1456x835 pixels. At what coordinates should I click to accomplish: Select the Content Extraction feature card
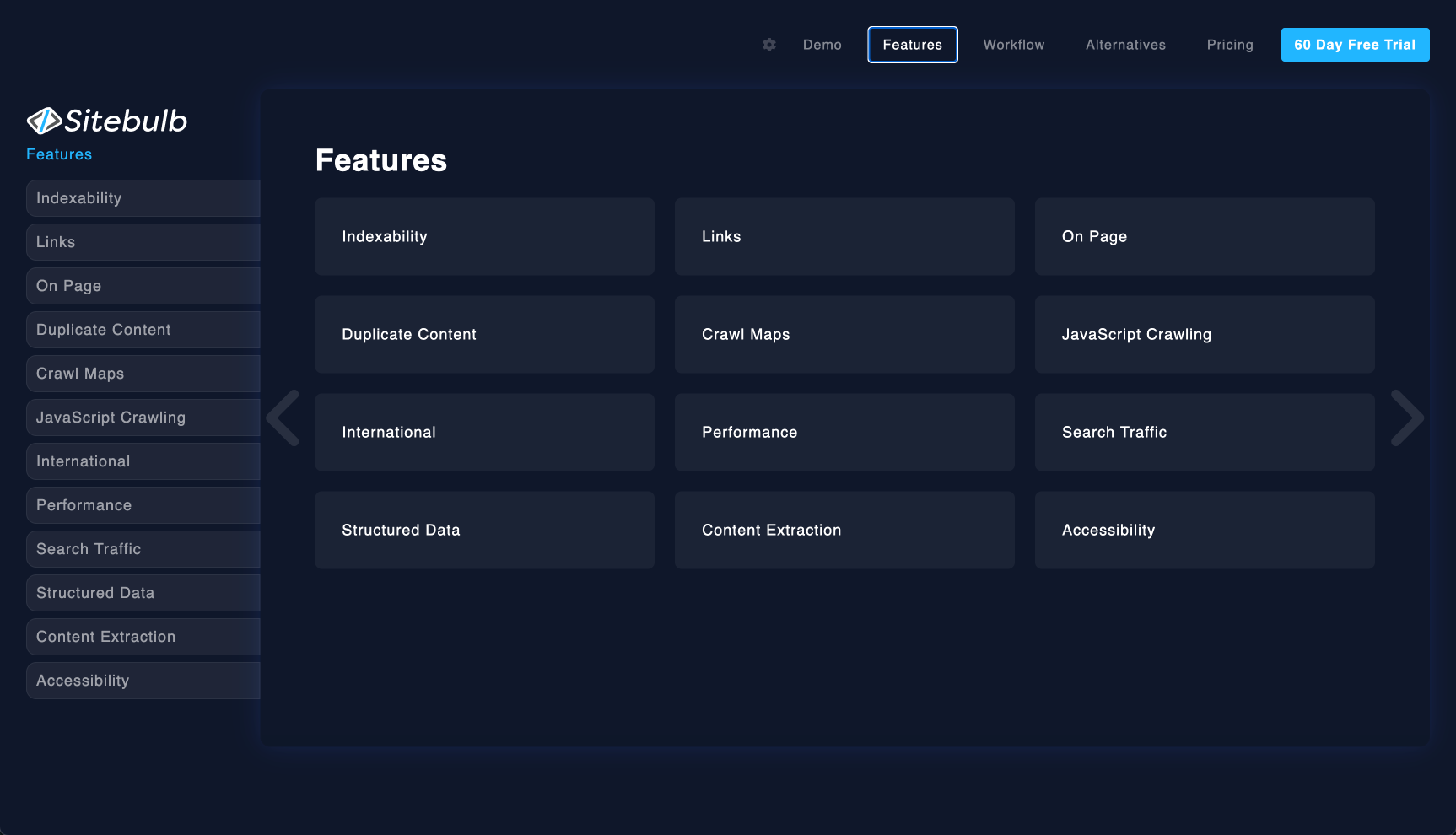(844, 531)
